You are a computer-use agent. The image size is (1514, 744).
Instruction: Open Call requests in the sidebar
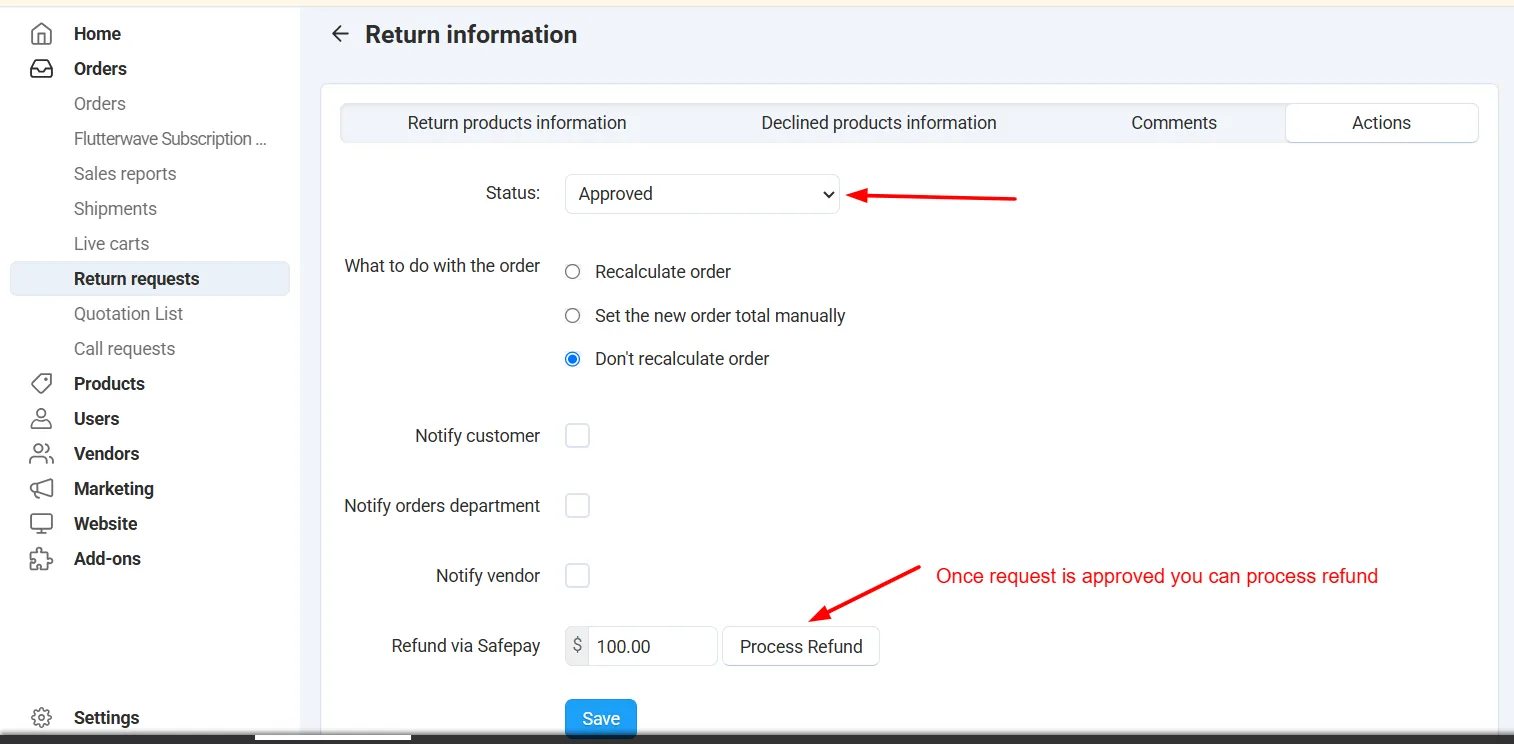click(x=124, y=349)
